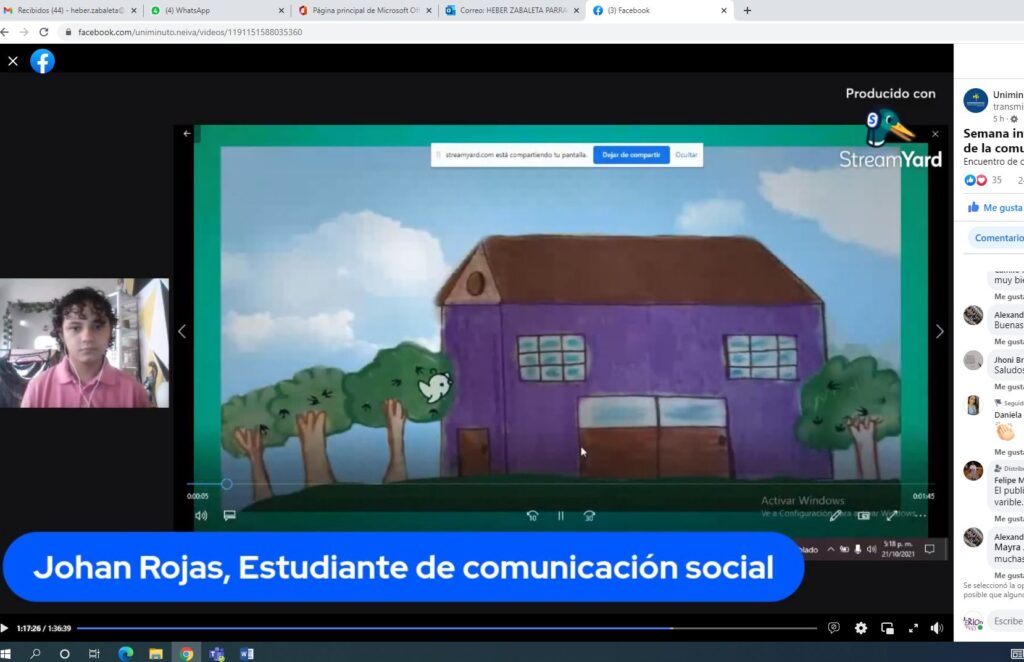Play the Facebook video
Image resolution: width=1024 pixels, height=662 pixels.
click(4, 628)
